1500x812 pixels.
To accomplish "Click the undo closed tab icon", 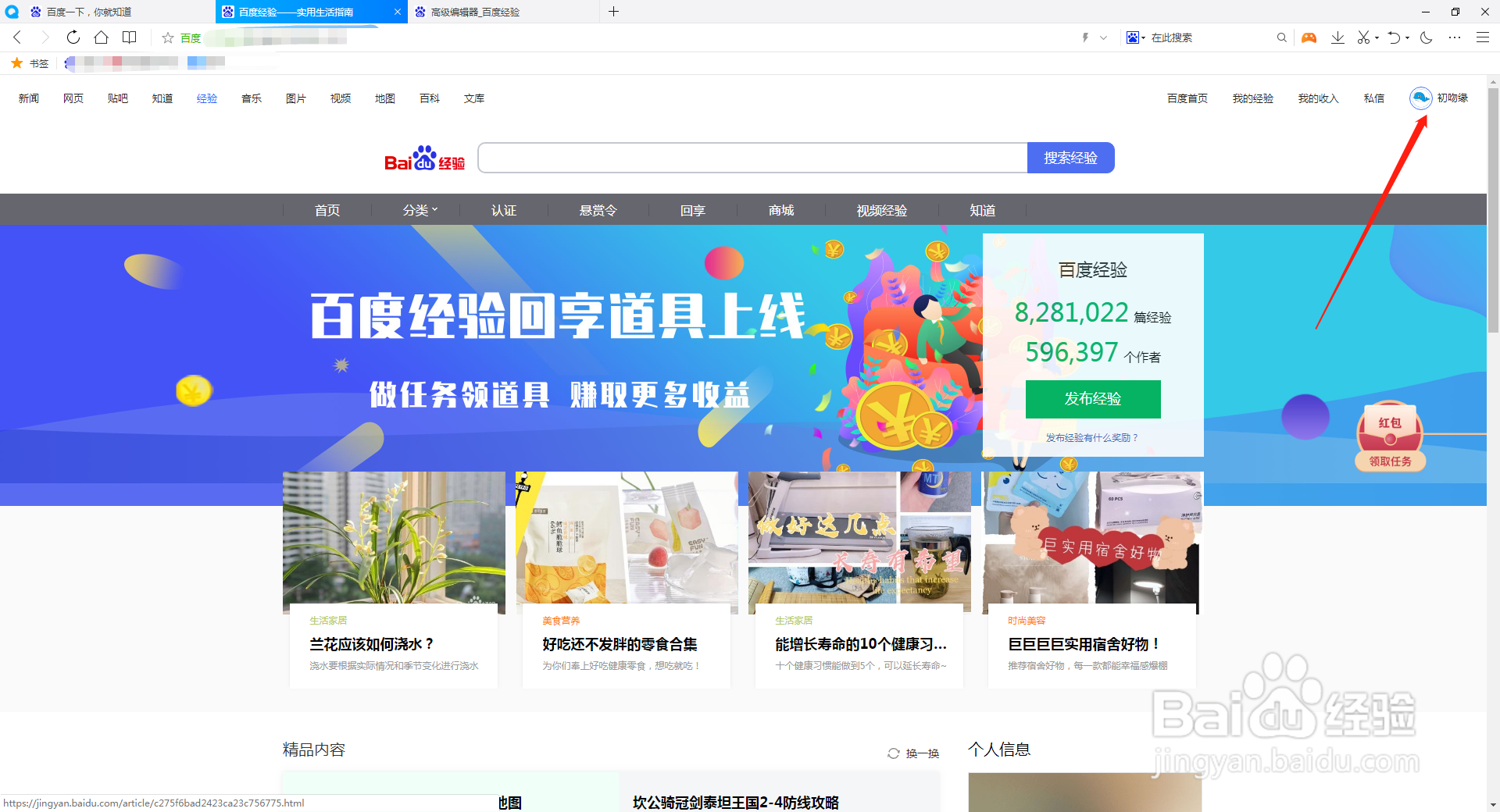I will pyautogui.click(x=1395, y=37).
